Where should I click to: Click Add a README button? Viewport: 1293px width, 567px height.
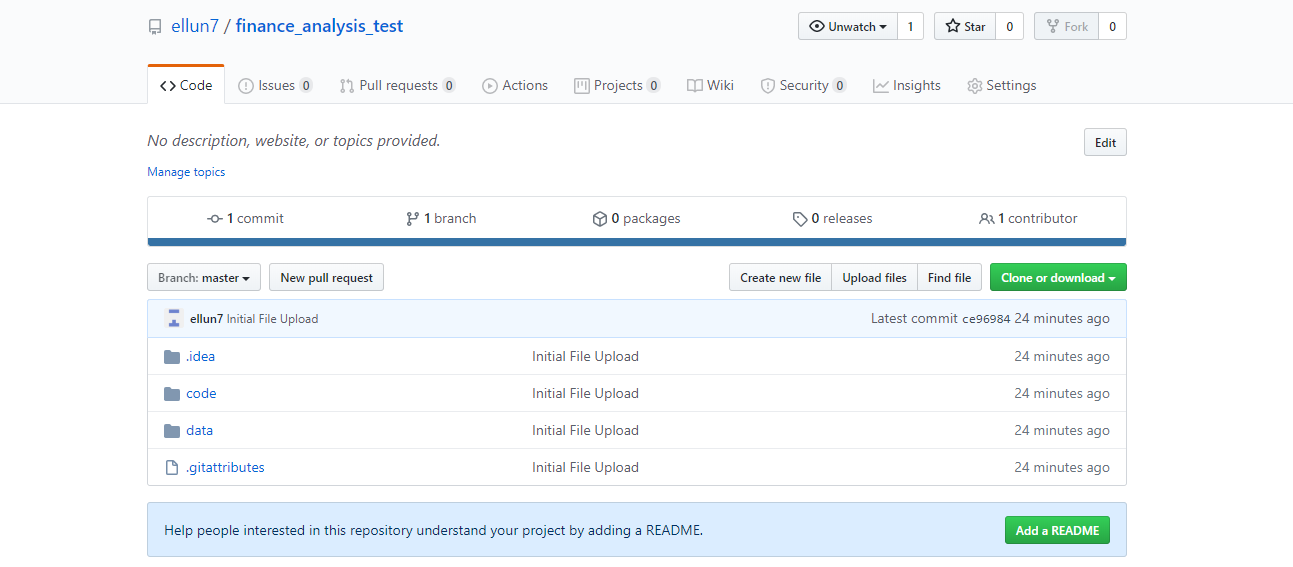[x=1057, y=530]
